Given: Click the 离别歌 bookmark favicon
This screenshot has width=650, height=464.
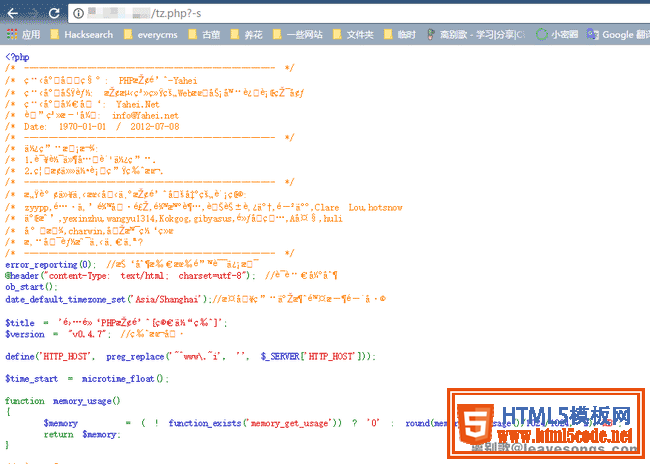Looking at the screenshot, I should point(431,34).
